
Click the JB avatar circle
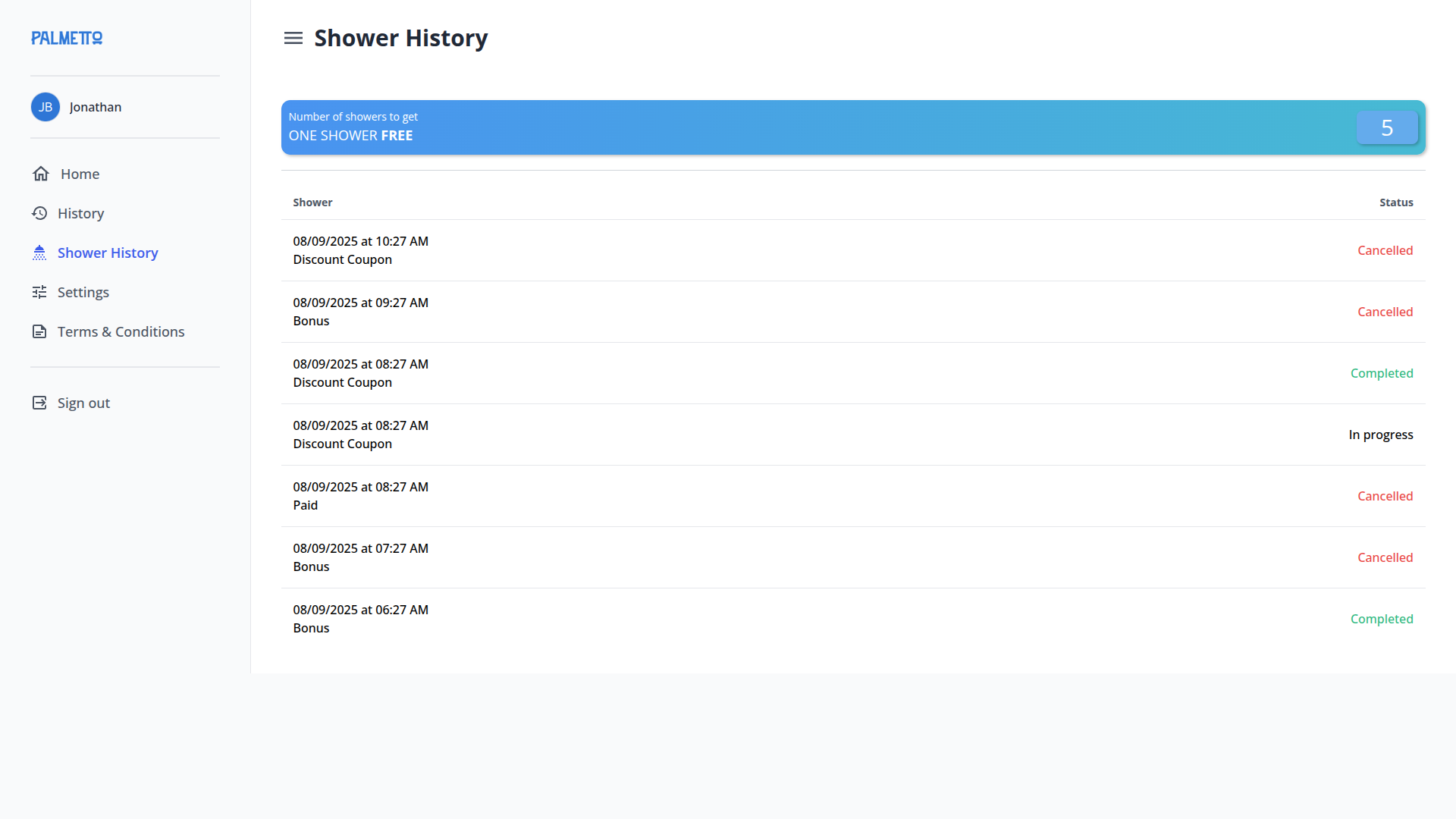pyautogui.click(x=45, y=107)
